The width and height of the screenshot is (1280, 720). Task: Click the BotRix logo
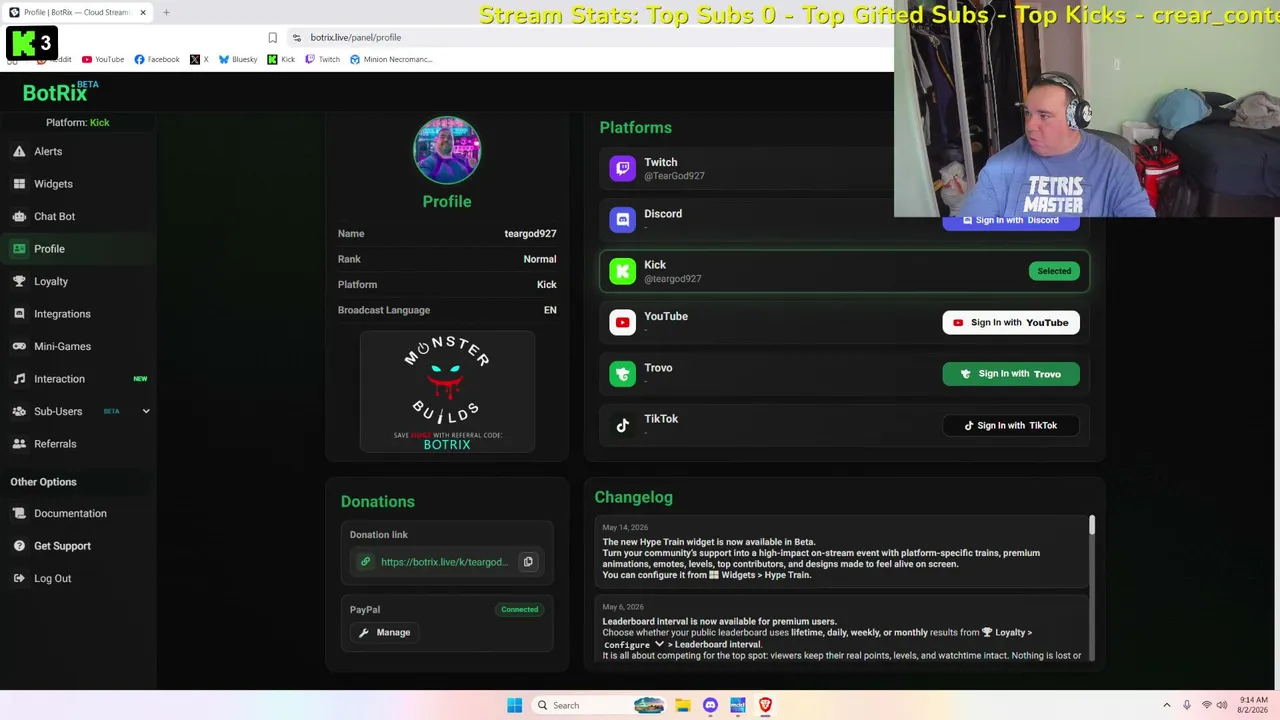click(x=60, y=92)
